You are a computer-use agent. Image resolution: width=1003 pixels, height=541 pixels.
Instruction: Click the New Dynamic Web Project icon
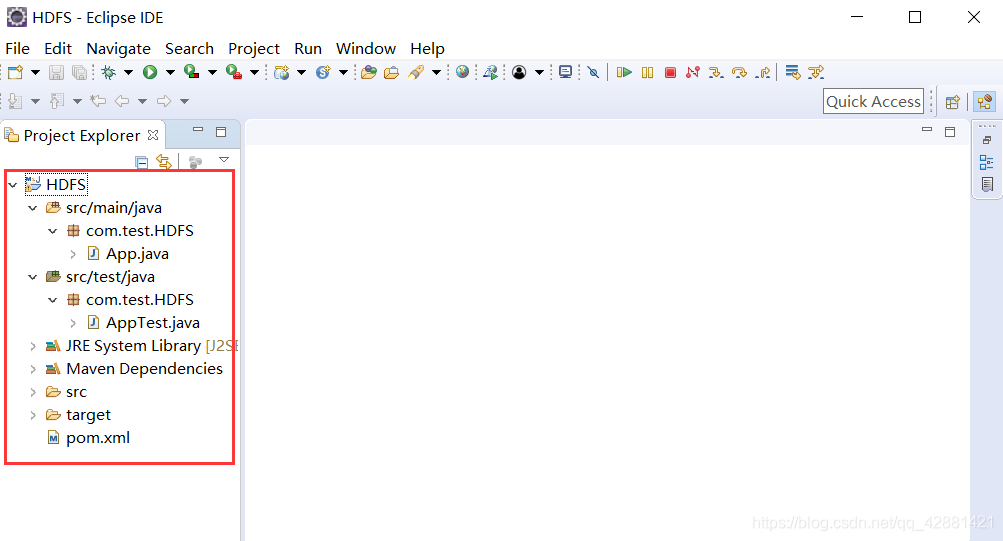[x=281, y=72]
